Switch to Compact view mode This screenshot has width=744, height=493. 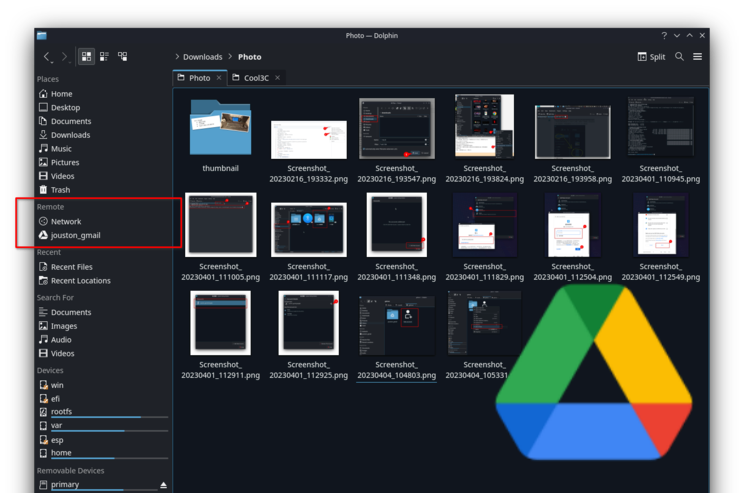[x=104, y=56]
